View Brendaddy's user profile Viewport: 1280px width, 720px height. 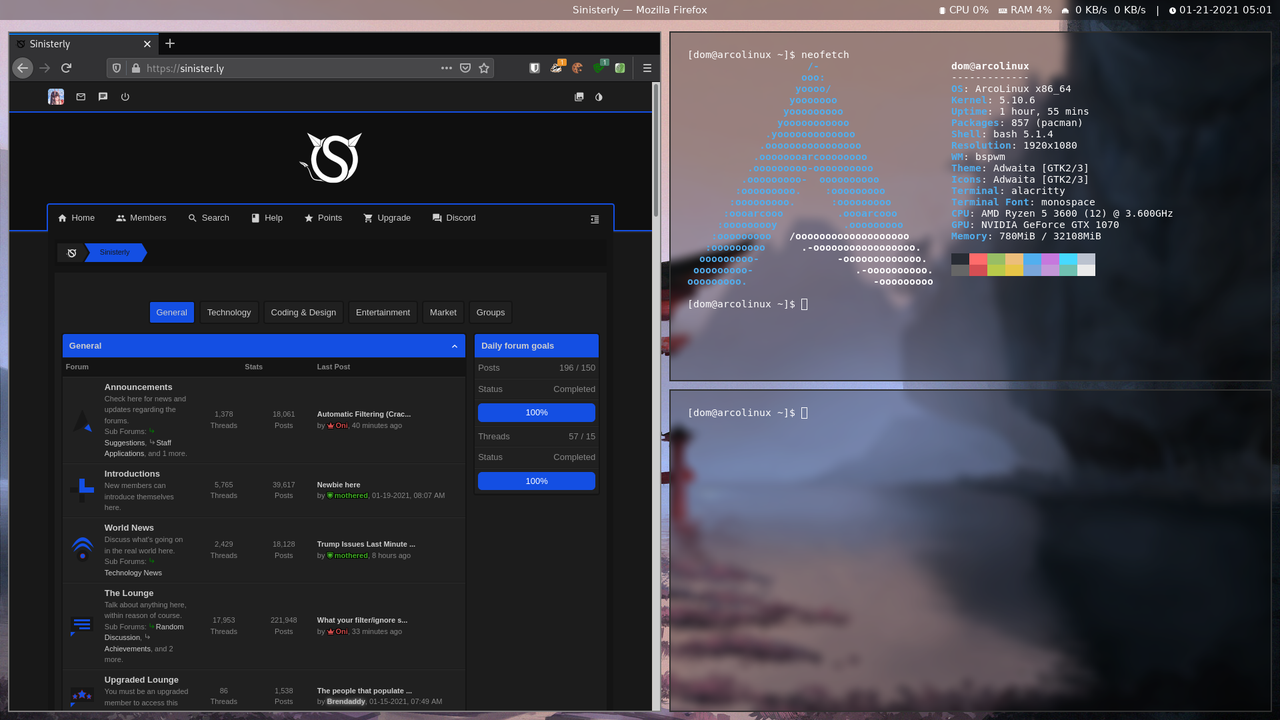[x=346, y=702]
